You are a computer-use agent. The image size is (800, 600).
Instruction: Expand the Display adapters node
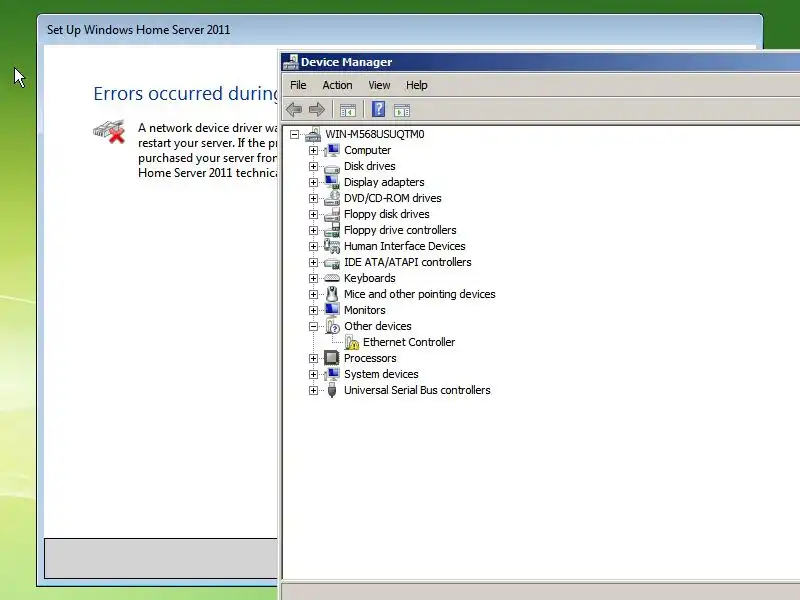click(313, 182)
